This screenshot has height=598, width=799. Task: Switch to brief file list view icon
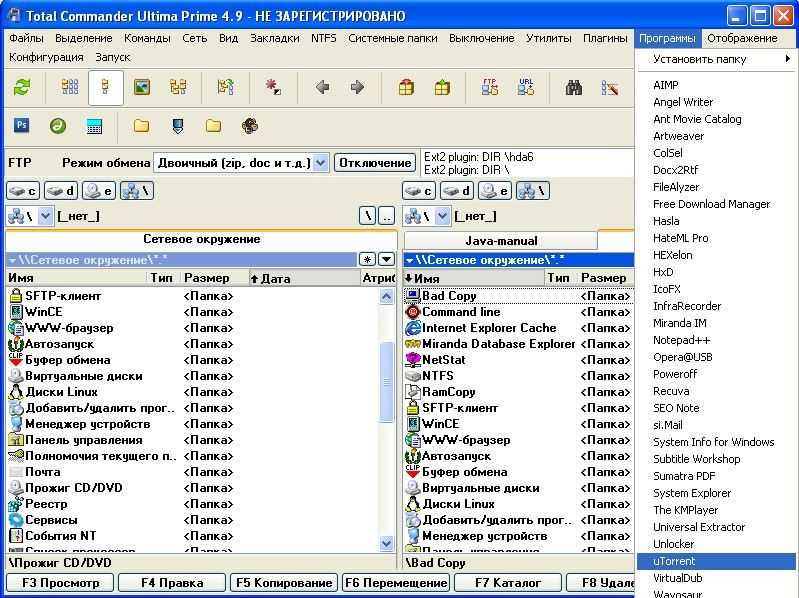(x=70, y=87)
